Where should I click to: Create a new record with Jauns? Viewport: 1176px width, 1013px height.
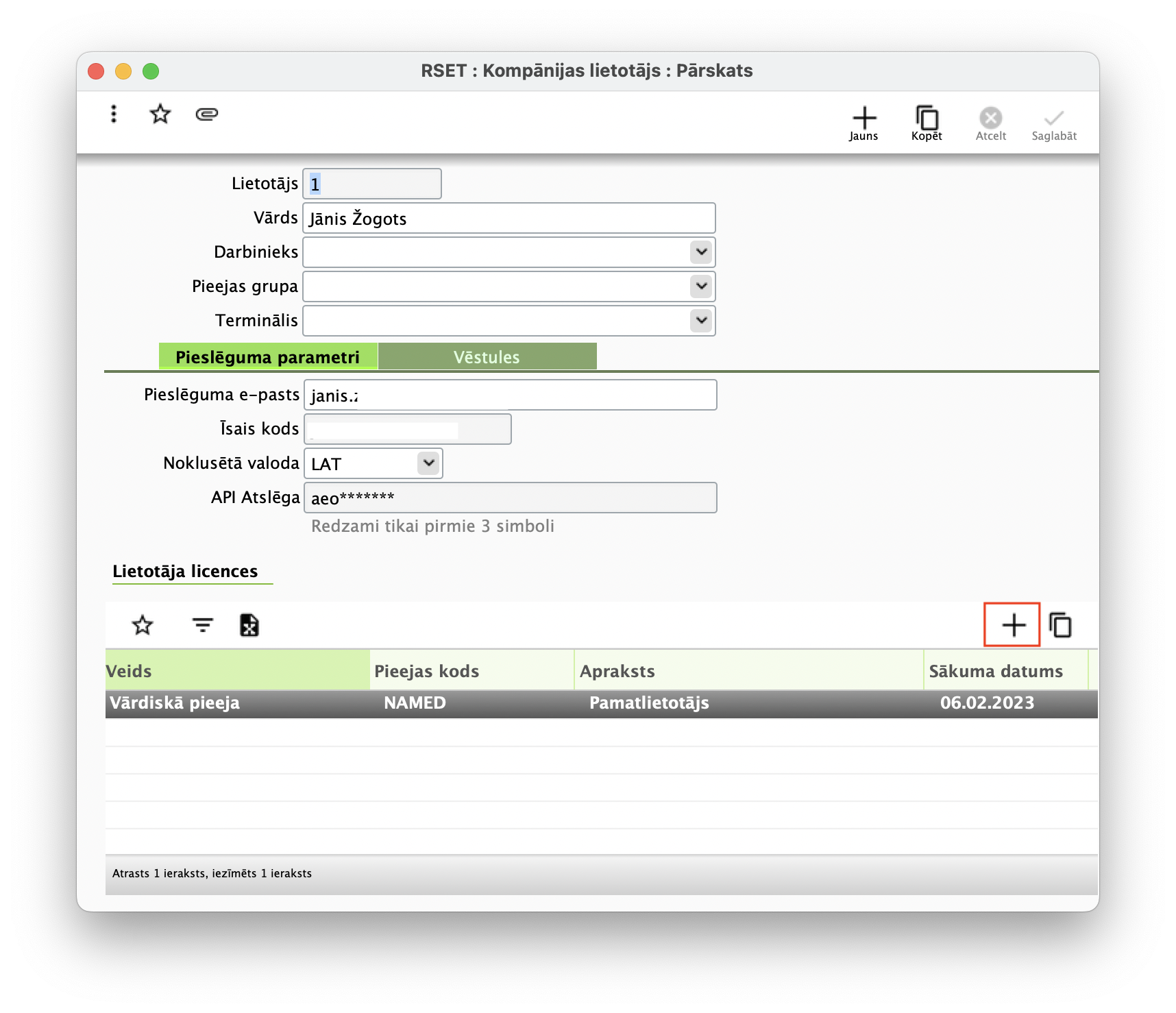[863, 123]
